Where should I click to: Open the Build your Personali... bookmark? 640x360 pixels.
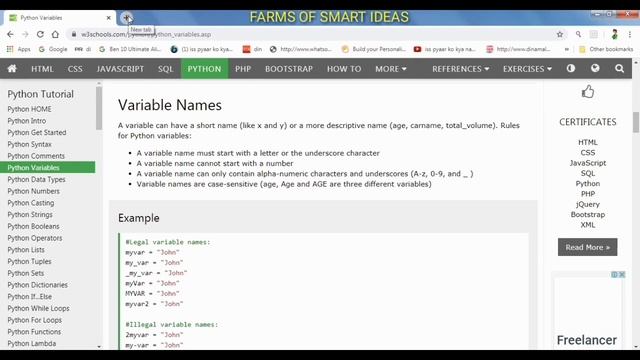point(374,49)
